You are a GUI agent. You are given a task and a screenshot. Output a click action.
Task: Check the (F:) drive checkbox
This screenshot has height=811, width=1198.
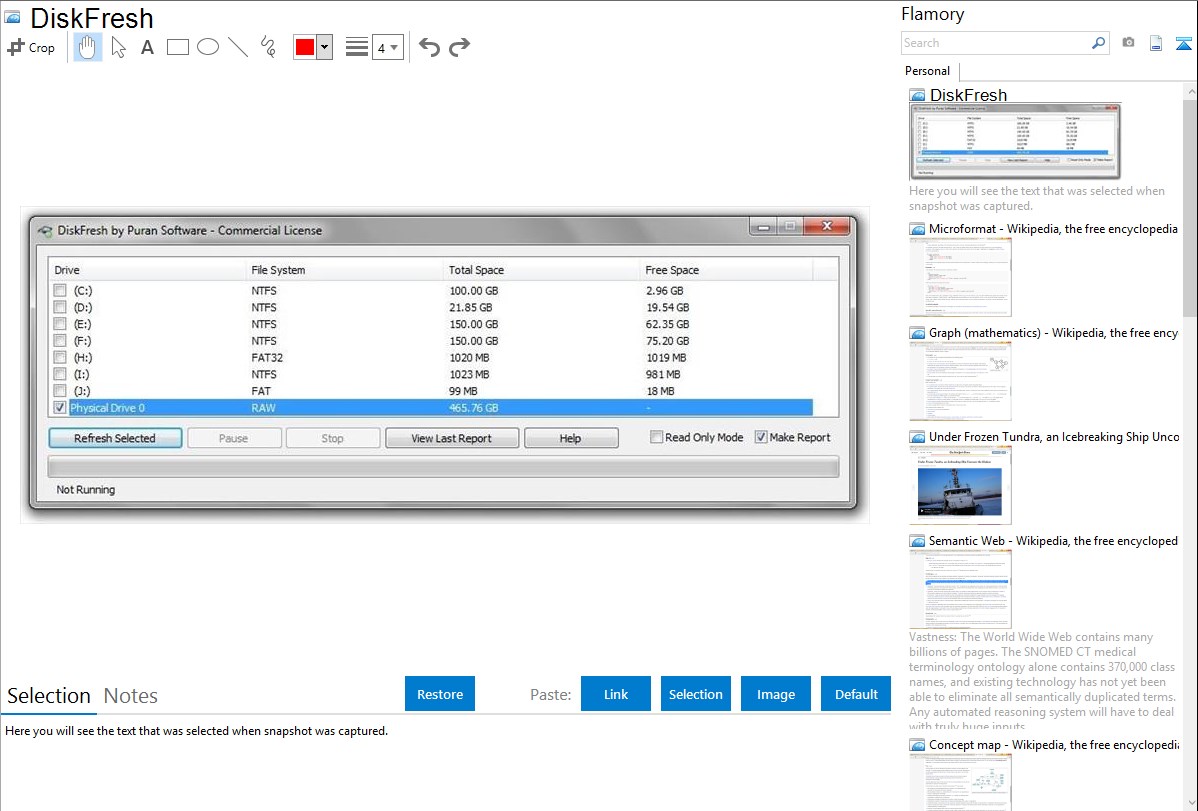tap(60, 341)
